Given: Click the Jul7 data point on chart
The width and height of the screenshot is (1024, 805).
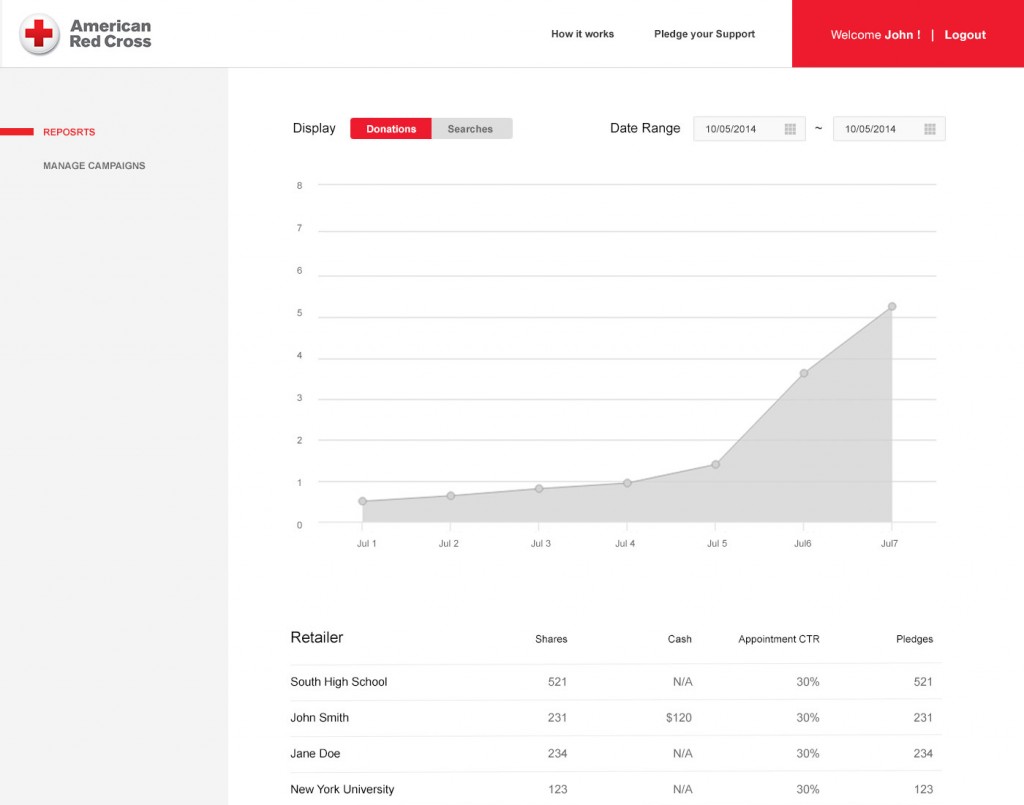Looking at the screenshot, I should 892,306.
